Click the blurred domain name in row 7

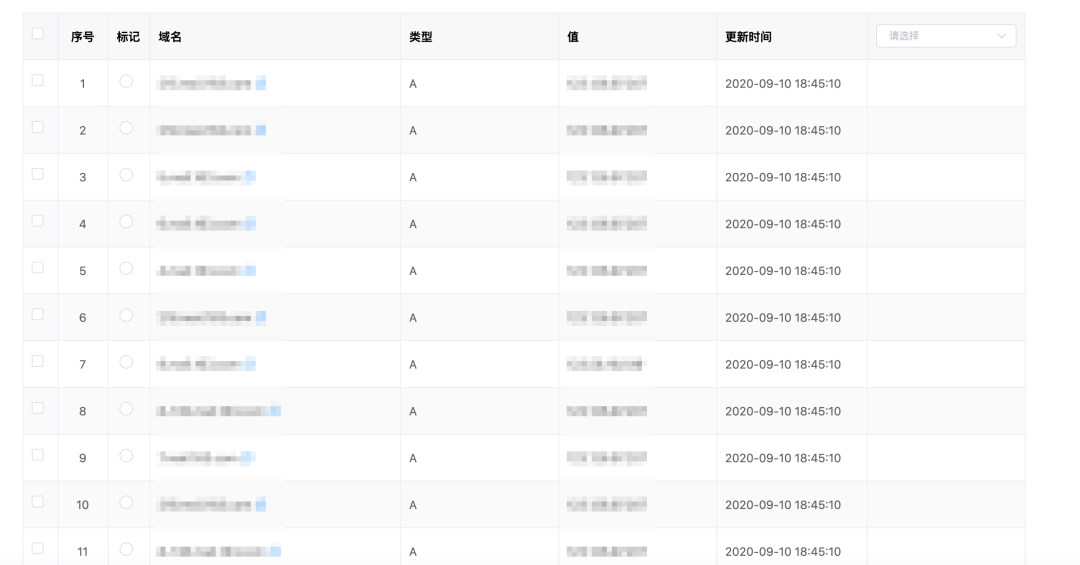pos(200,365)
